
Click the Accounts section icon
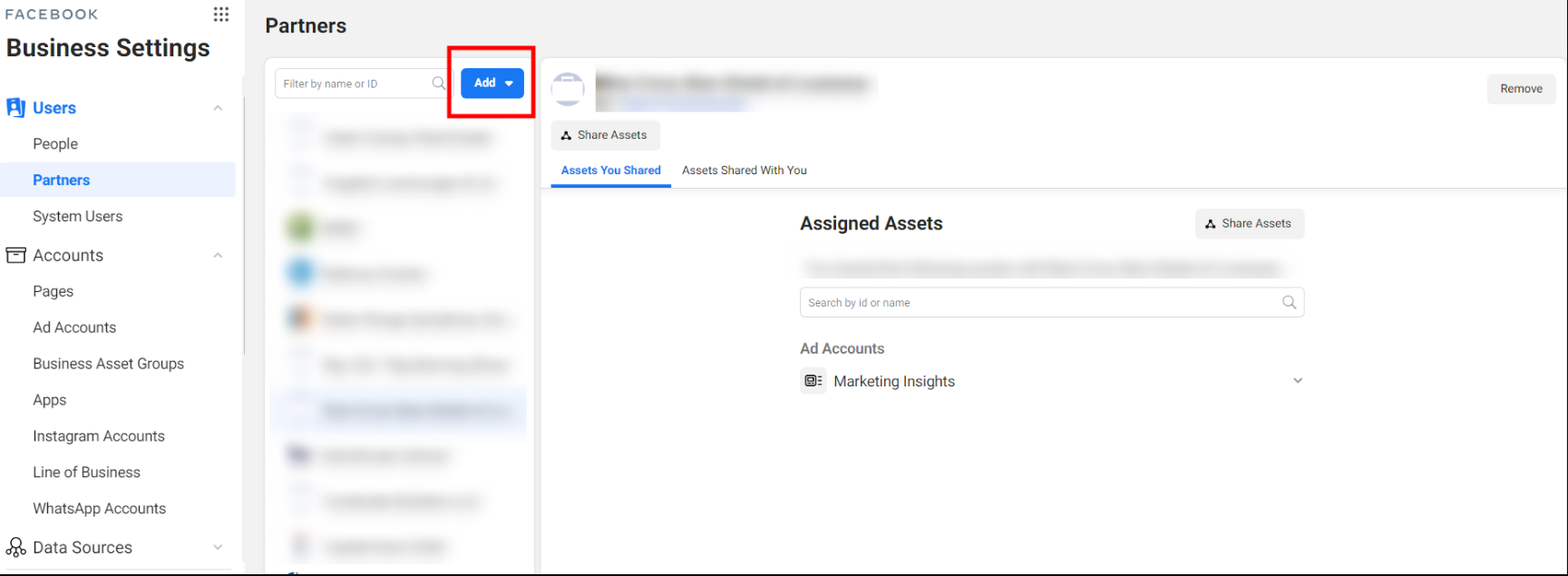(15, 255)
